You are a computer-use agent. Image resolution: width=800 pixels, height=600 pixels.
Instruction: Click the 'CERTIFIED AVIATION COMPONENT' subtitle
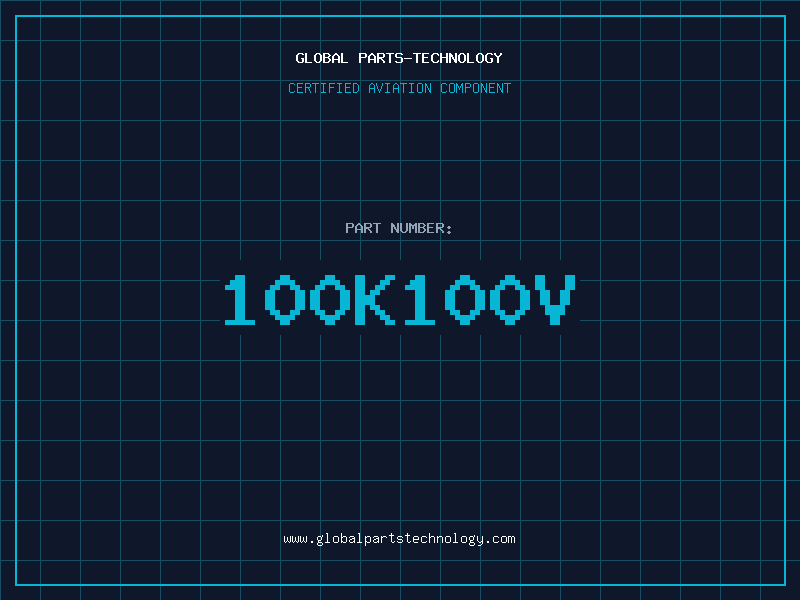coord(399,88)
